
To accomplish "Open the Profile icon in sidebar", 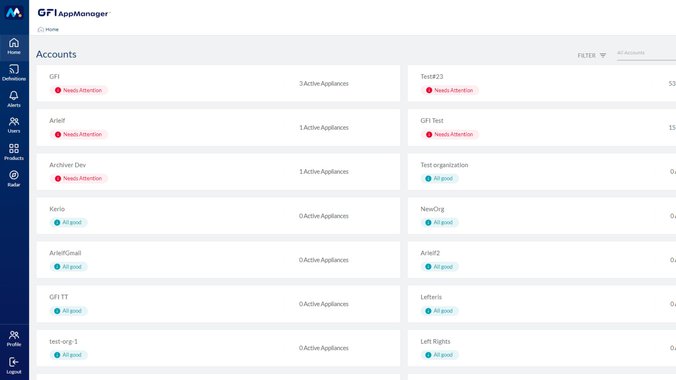I will coord(14,338).
